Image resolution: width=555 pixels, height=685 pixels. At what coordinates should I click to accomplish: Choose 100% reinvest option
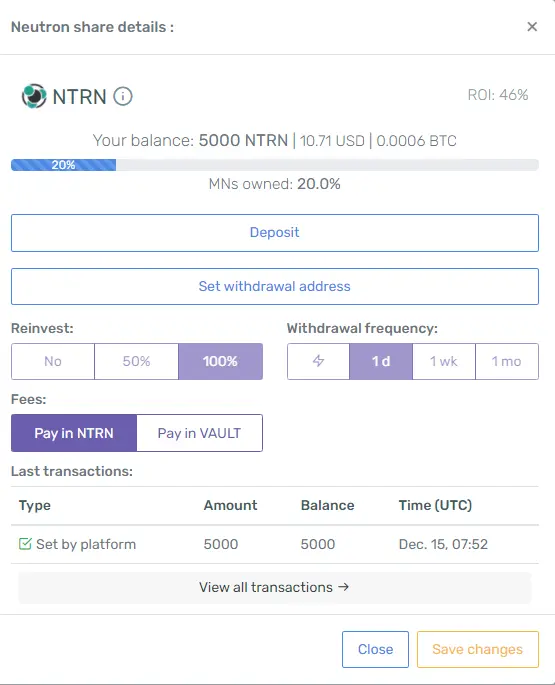click(x=220, y=361)
